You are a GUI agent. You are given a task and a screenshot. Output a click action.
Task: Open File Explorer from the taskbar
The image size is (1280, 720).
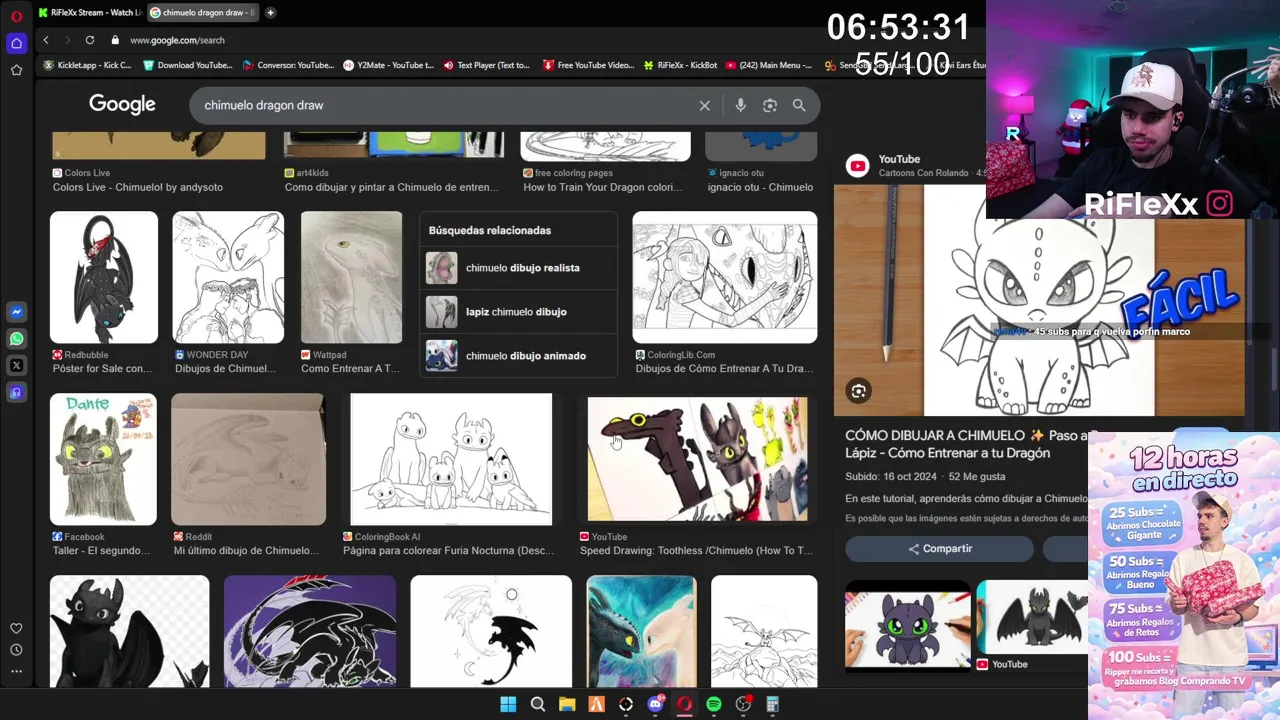point(567,704)
